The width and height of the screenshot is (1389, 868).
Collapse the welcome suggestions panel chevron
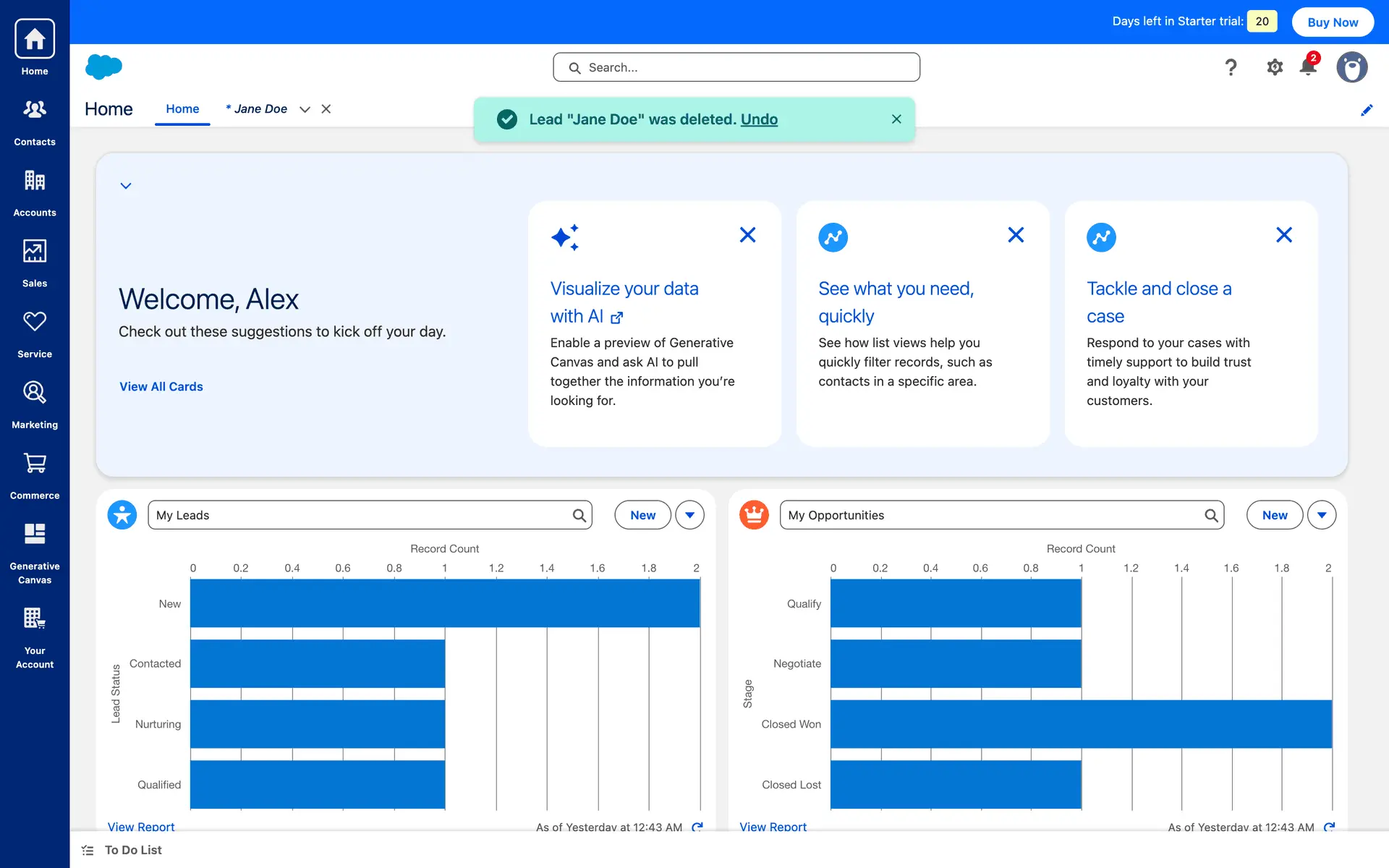click(x=126, y=186)
